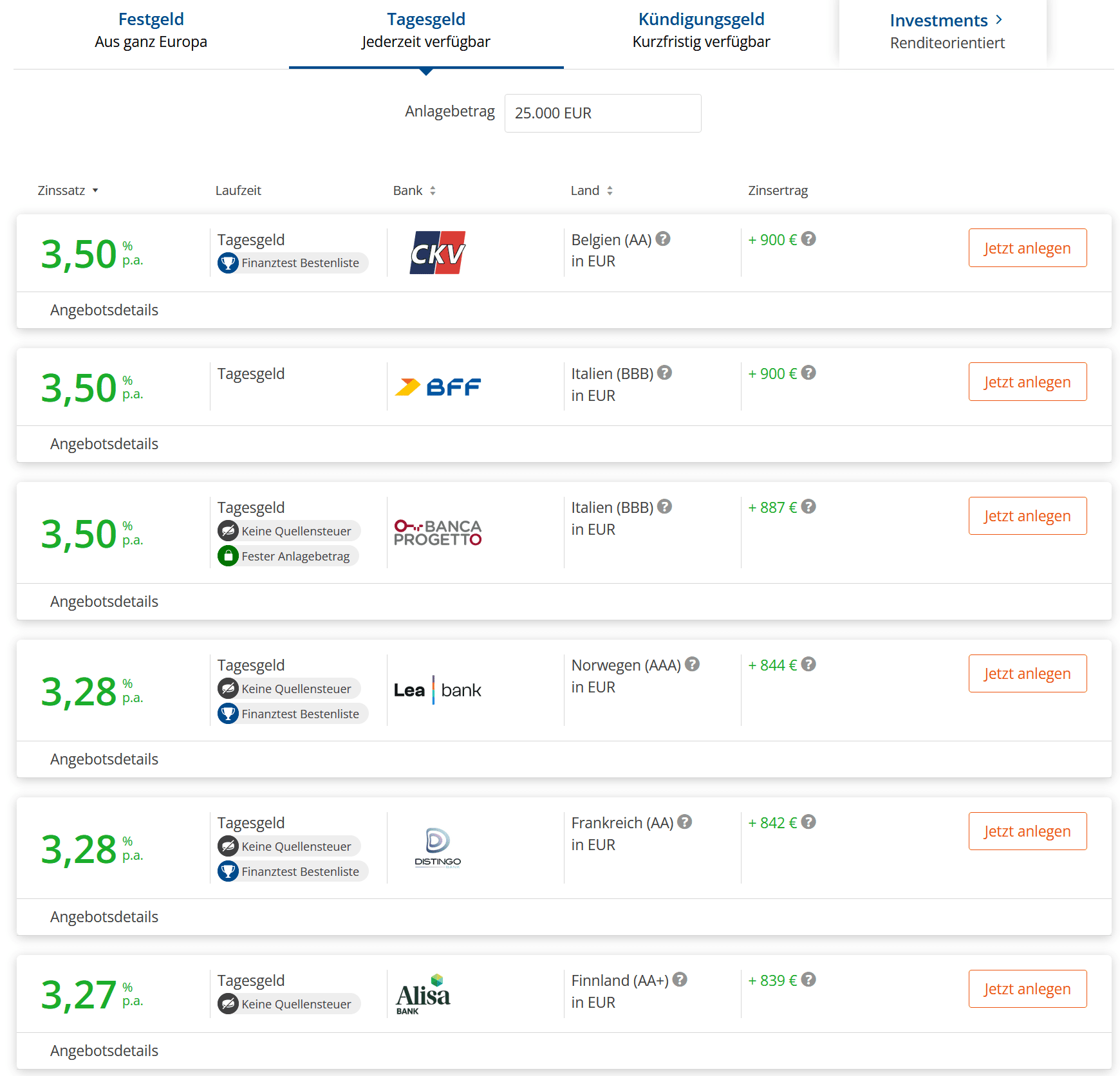Image resolution: width=1120 pixels, height=1076 pixels.
Task: Click the help icon next to Norwegen (AAA)
Action: click(x=692, y=664)
